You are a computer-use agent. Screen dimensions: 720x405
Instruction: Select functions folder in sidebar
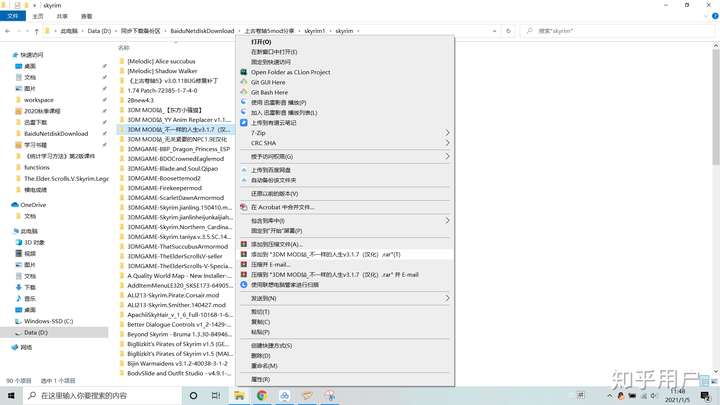pyautogui.click(x=37, y=167)
